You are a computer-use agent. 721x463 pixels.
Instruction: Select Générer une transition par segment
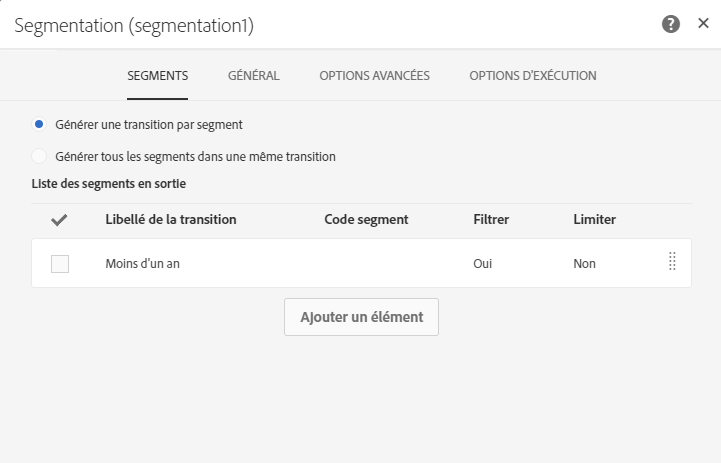pos(39,125)
